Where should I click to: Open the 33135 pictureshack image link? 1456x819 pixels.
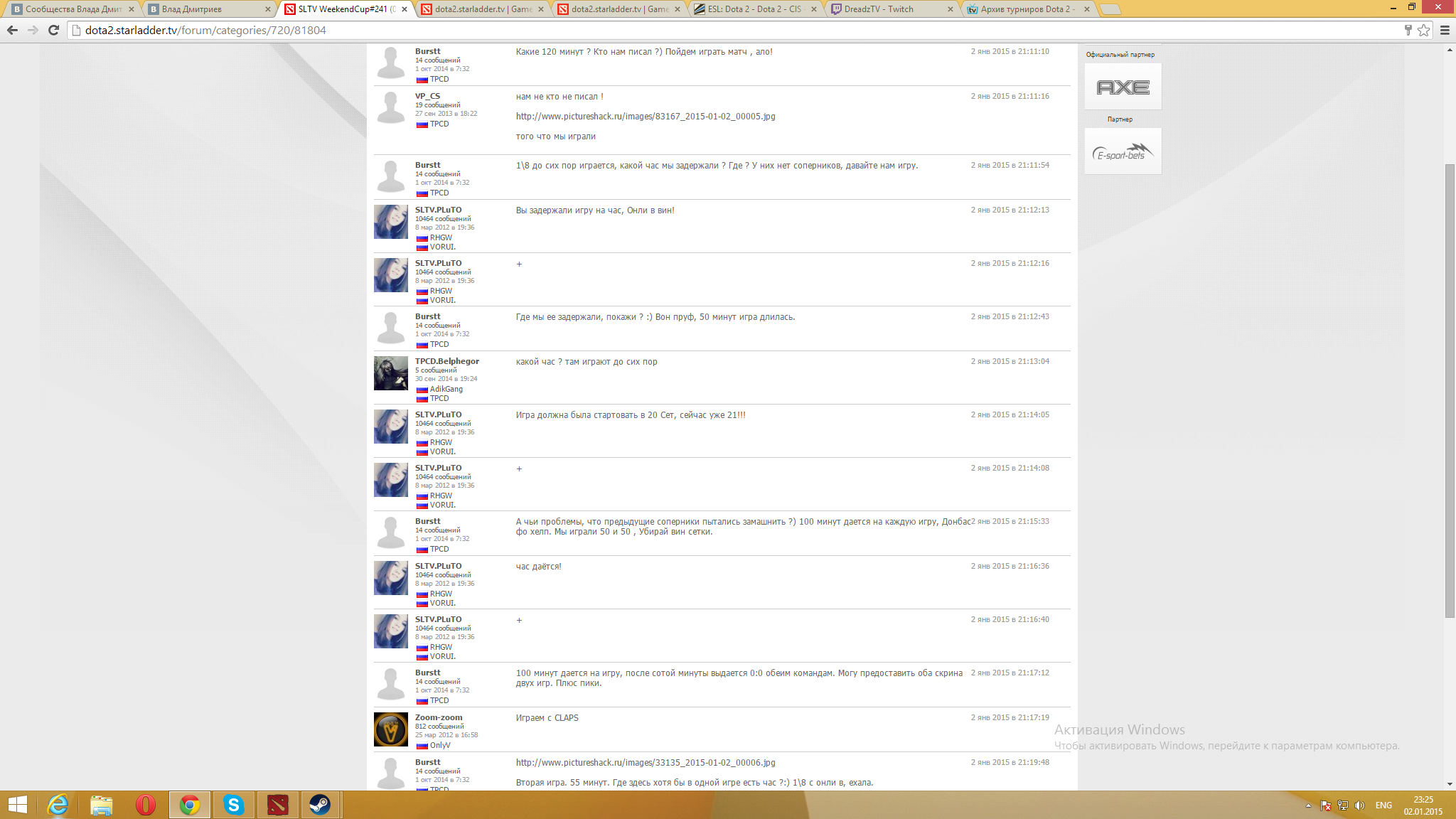(x=645, y=763)
